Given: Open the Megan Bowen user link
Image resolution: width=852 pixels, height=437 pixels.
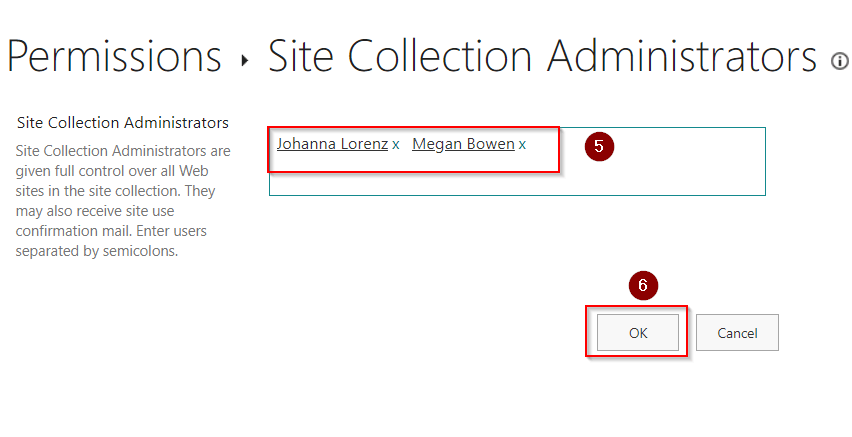Looking at the screenshot, I should click(x=463, y=144).
